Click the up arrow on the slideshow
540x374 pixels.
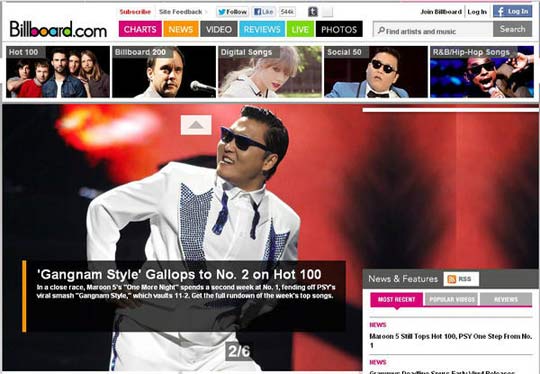196,125
